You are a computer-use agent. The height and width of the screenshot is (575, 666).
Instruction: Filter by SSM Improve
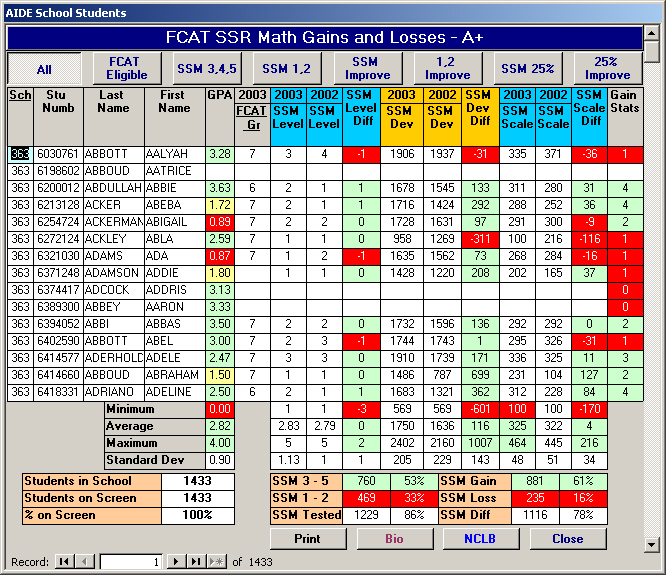pos(367,69)
